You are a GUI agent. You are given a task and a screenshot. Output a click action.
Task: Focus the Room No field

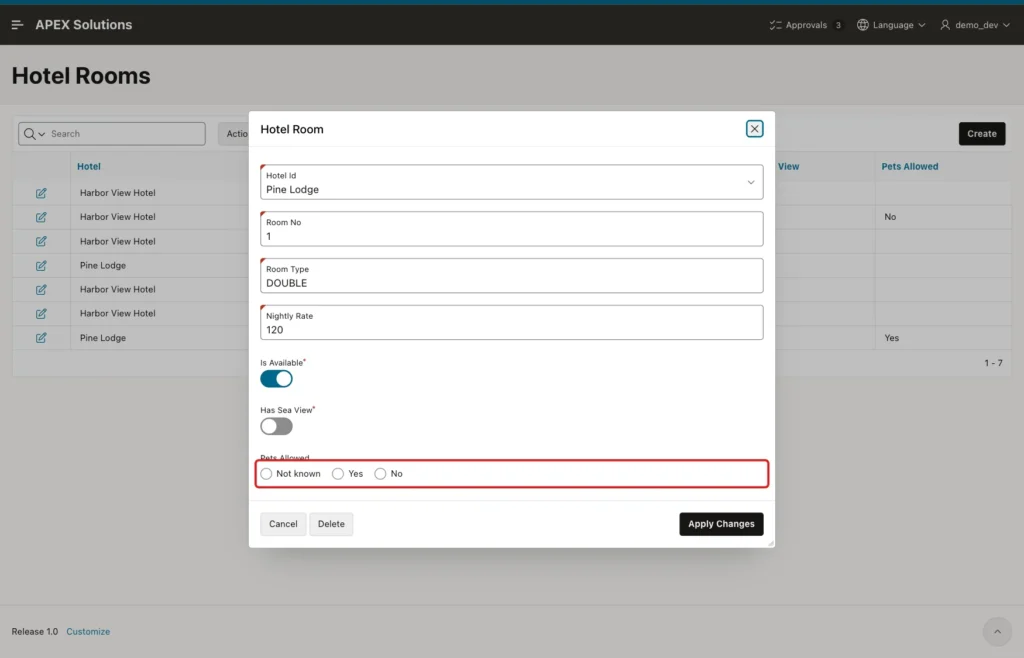click(x=511, y=229)
